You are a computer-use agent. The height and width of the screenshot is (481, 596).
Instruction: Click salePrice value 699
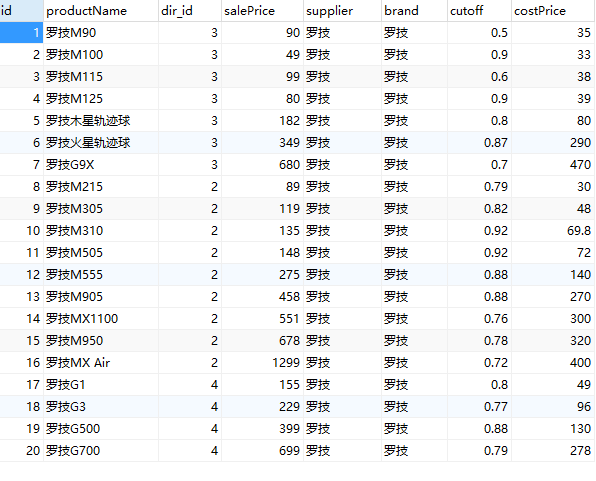coord(290,451)
